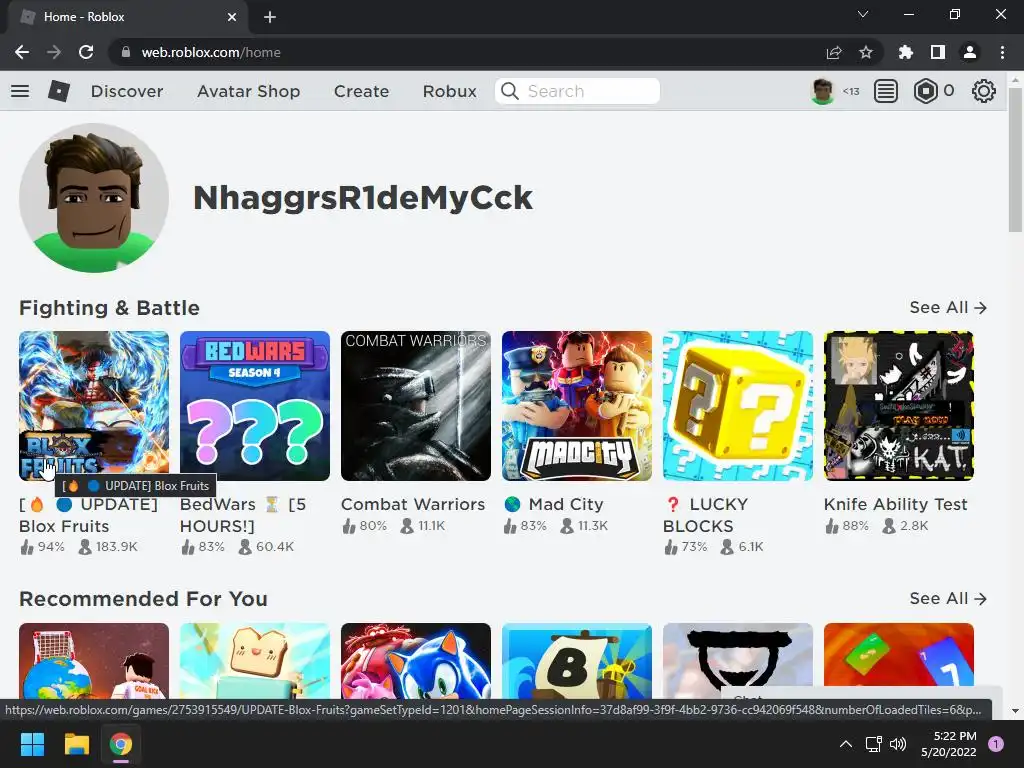
Task: Open the network icon in system tray
Action: [x=873, y=744]
